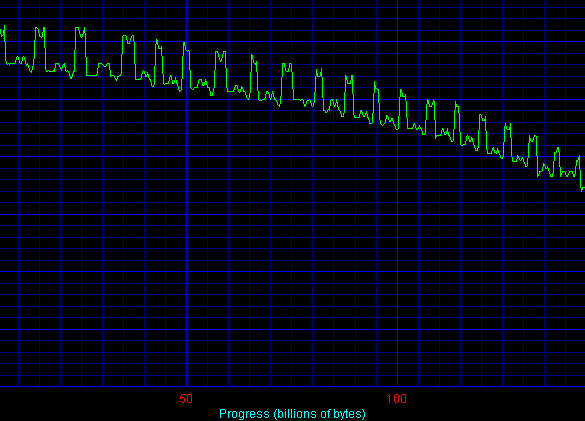The width and height of the screenshot is (585, 421).
Task: Click the Progress (billions of bytes) label
Action: pos(292,414)
